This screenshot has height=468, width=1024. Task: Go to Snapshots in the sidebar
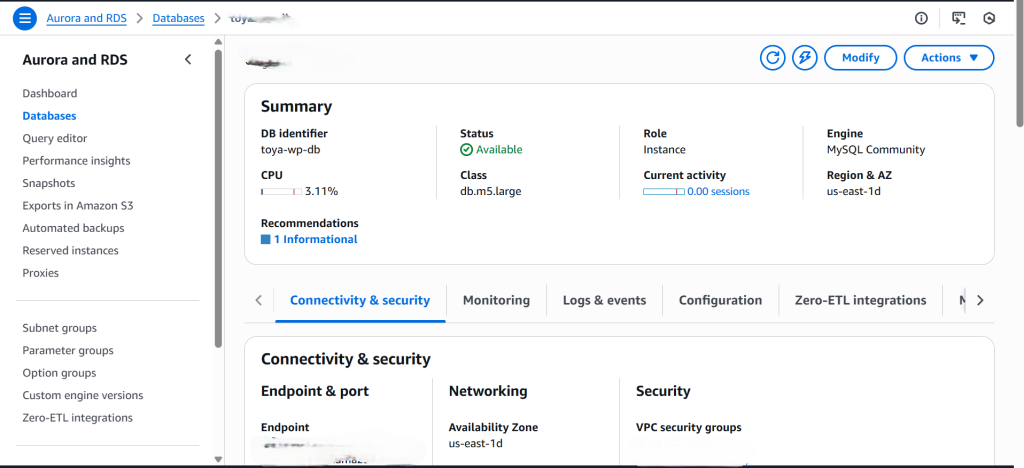coord(49,183)
